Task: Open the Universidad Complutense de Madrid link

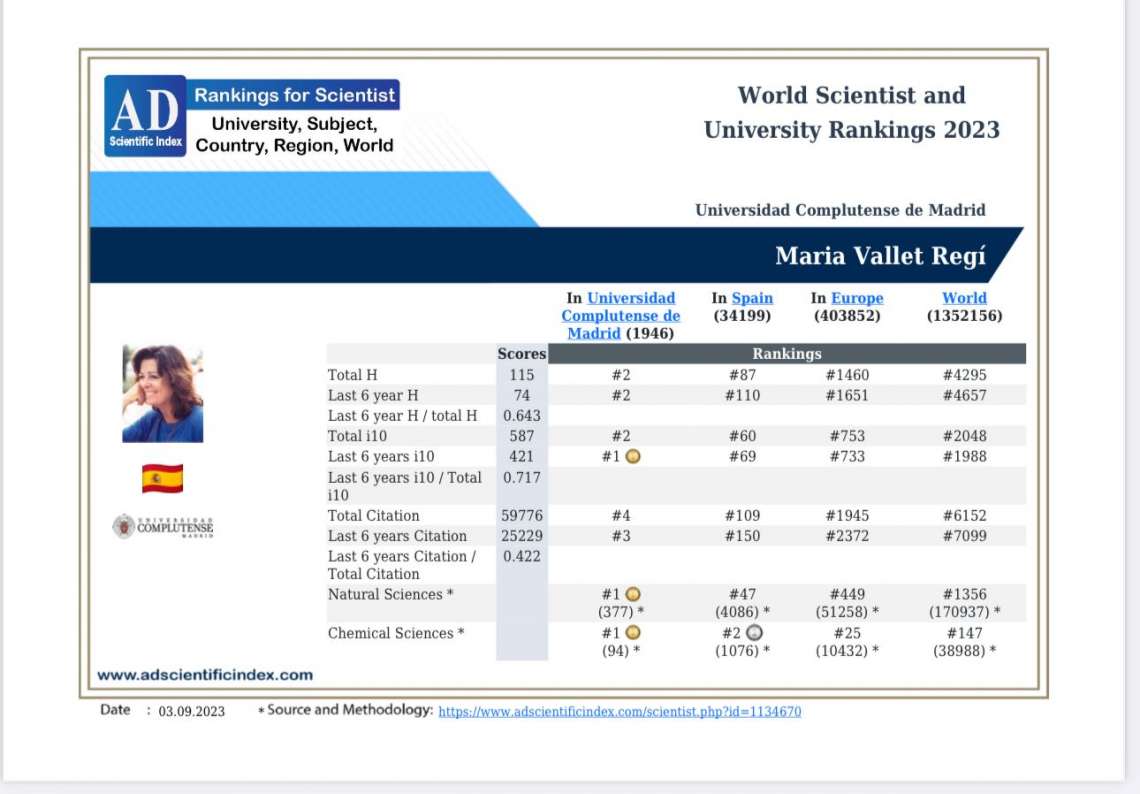Action: click(x=621, y=316)
